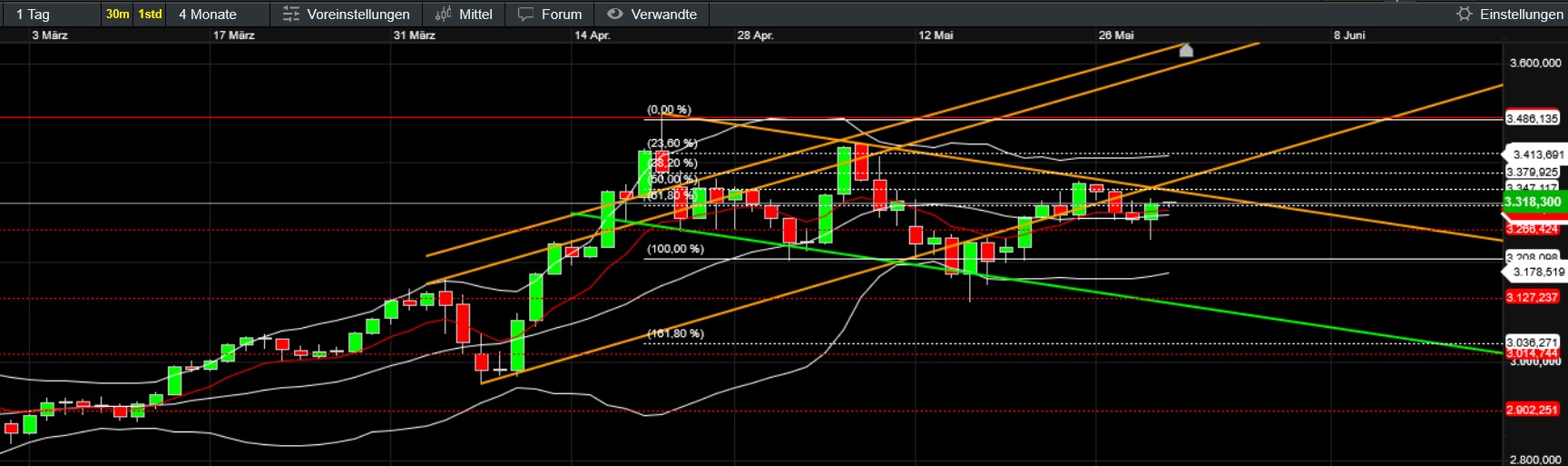Click the 14 Apr. date label
The height and width of the screenshot is (466, 1568).
tap(593, 35)
